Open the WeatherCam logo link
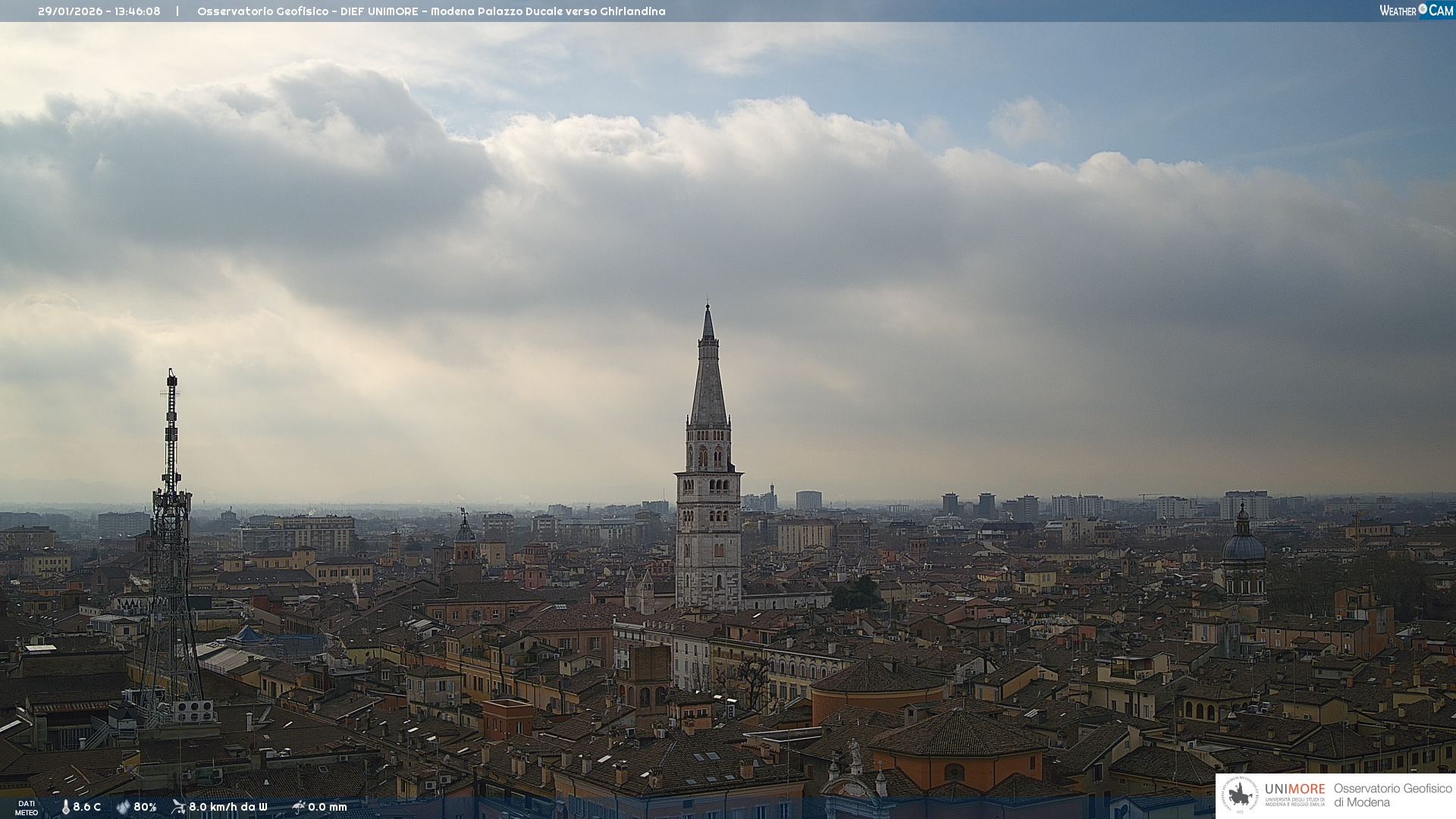This screenshot has width=1456, height=819. coord(1416,10)
